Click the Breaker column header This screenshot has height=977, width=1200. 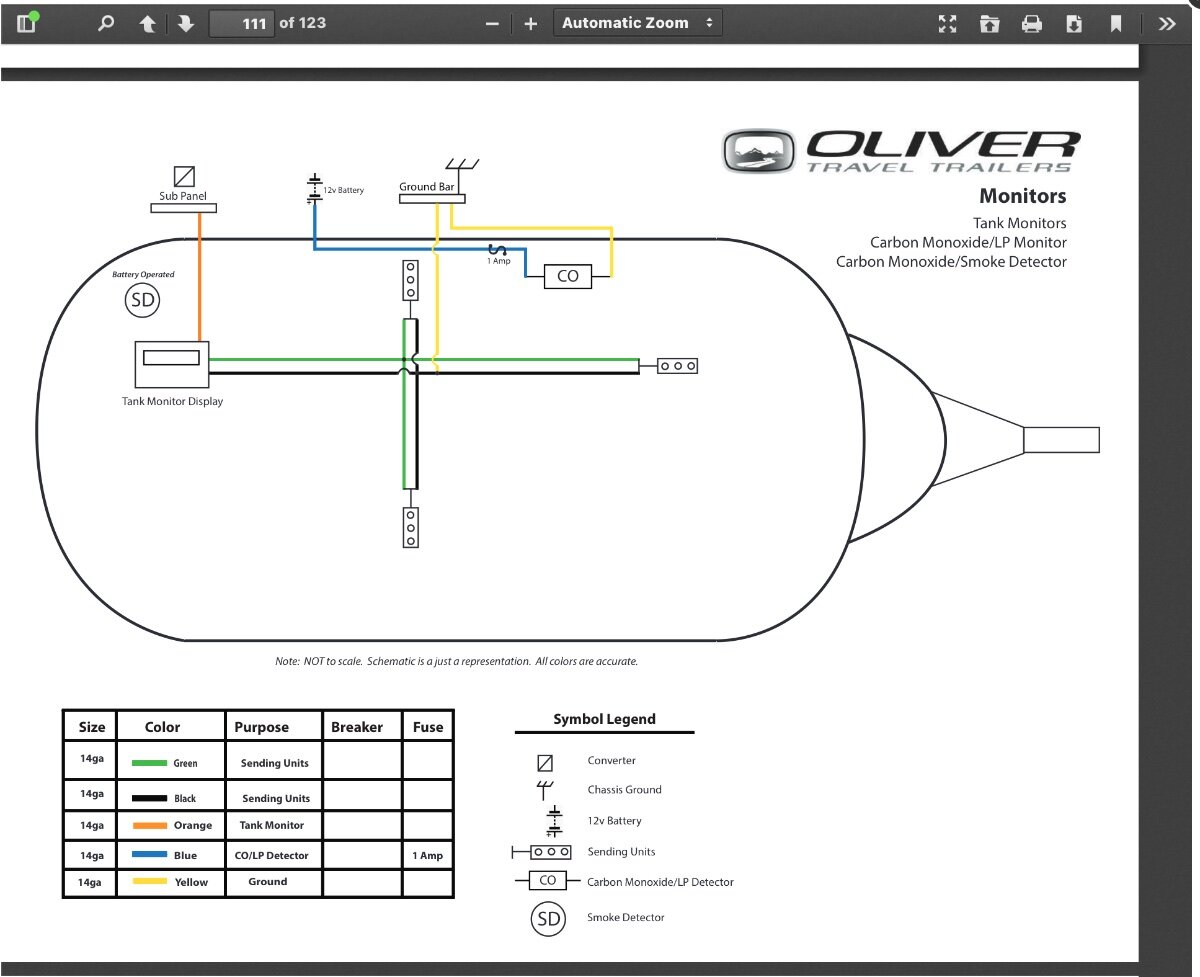coord(357,727)
